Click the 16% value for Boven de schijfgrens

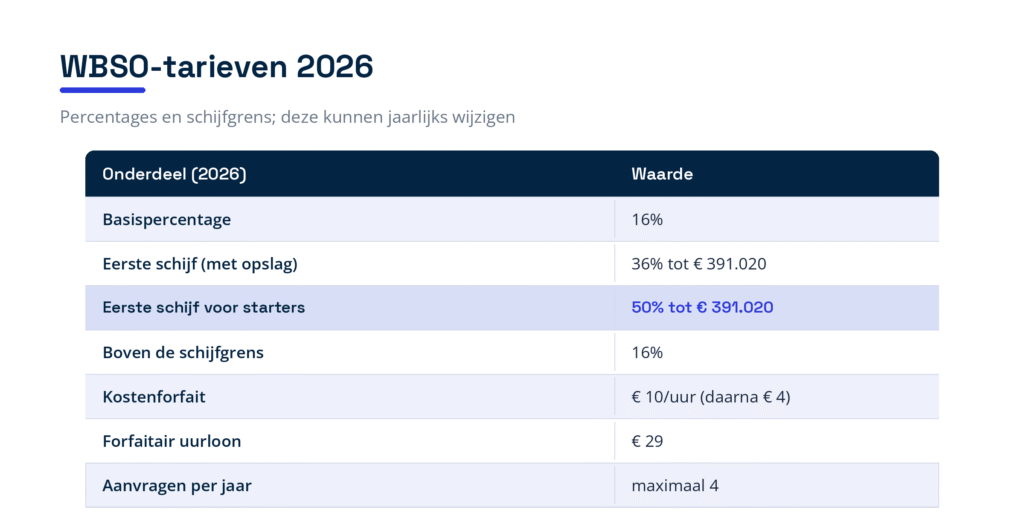pyautogui.click(x=647, y=353)
